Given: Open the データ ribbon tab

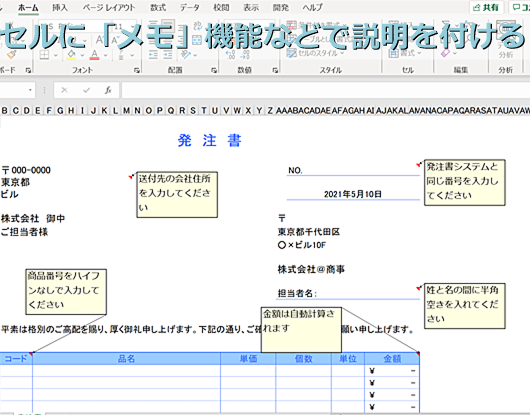Looking at the screenshot, I should (189, 7).
